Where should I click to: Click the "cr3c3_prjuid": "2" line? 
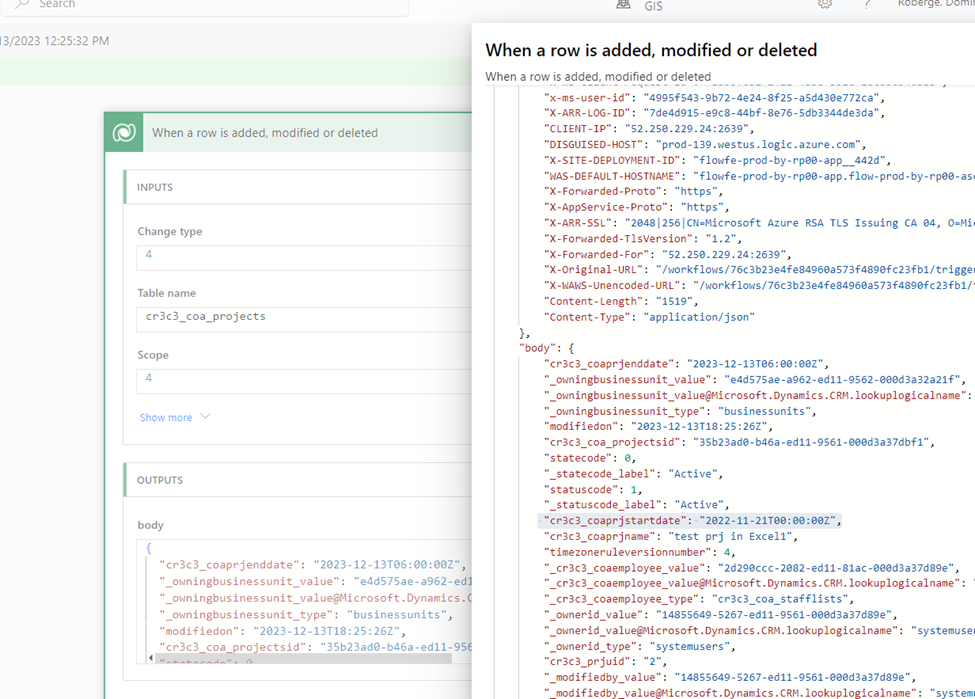[x=606, y=661]
